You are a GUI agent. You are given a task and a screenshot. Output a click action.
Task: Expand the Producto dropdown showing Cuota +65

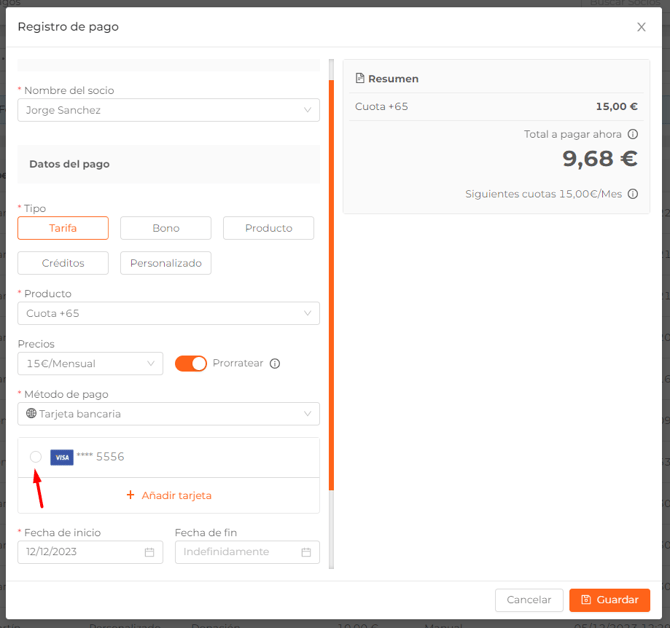(x=168, y=314)
